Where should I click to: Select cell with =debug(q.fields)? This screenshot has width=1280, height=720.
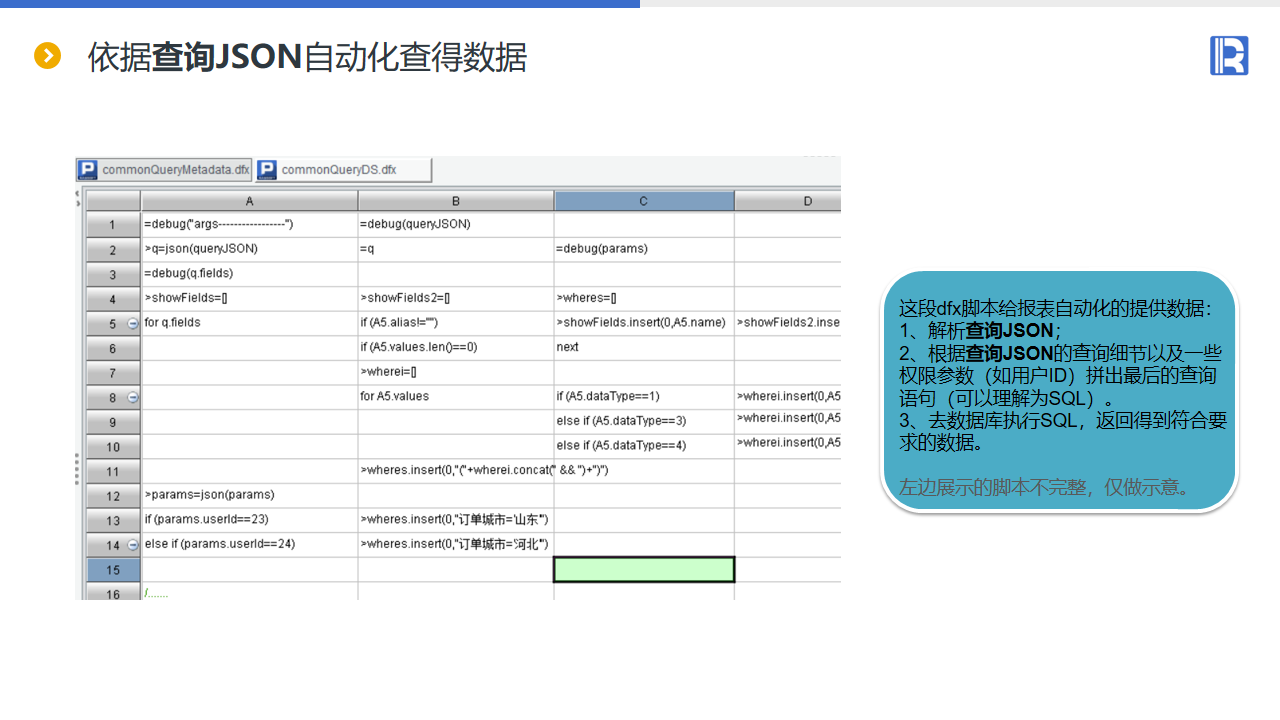coord(249,274)
